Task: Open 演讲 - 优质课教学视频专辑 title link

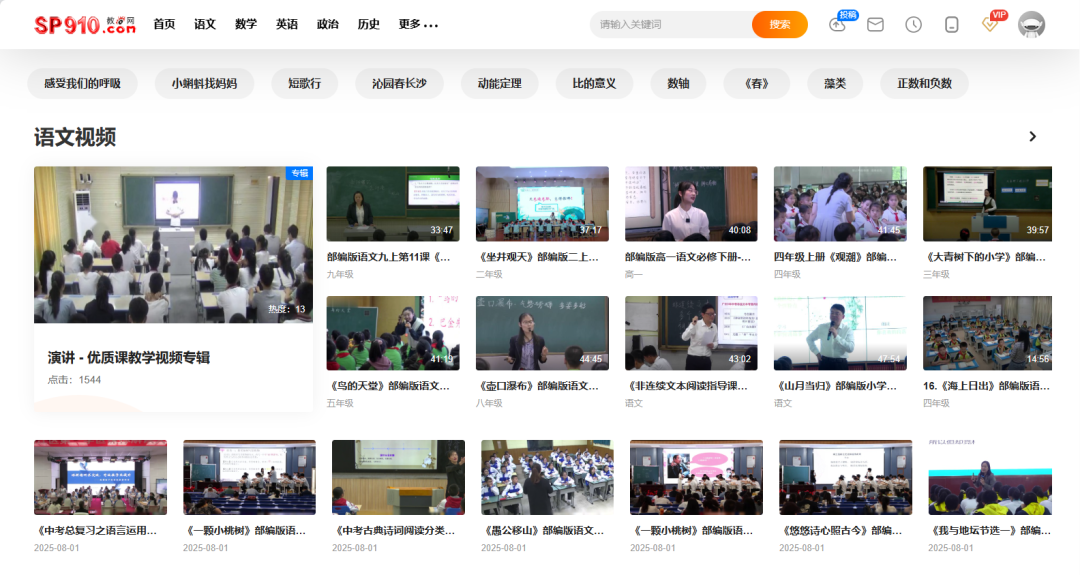Action: pyautogui.click(x=129, y=357)
